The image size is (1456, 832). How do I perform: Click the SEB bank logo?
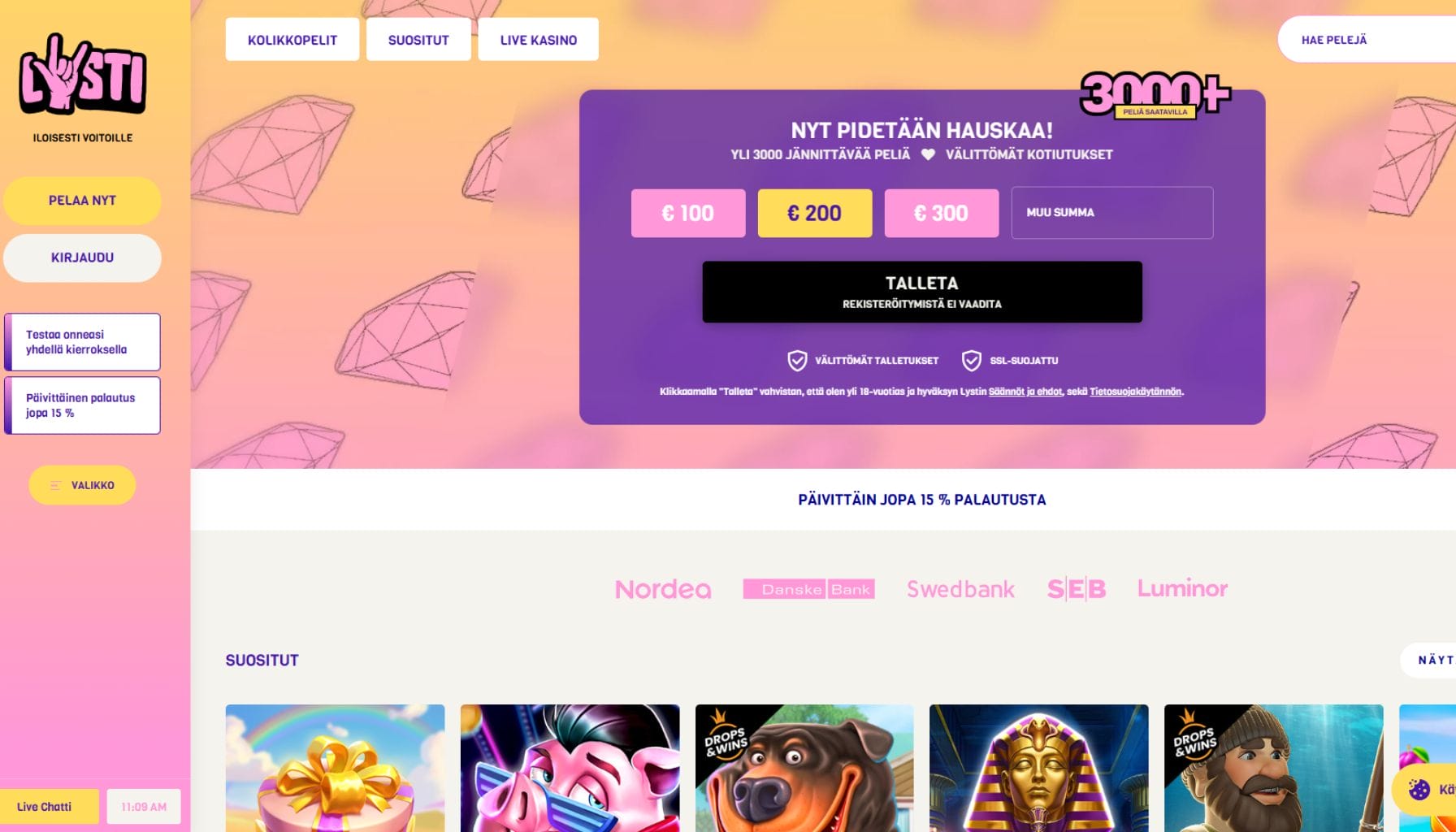pos(1077,589)
